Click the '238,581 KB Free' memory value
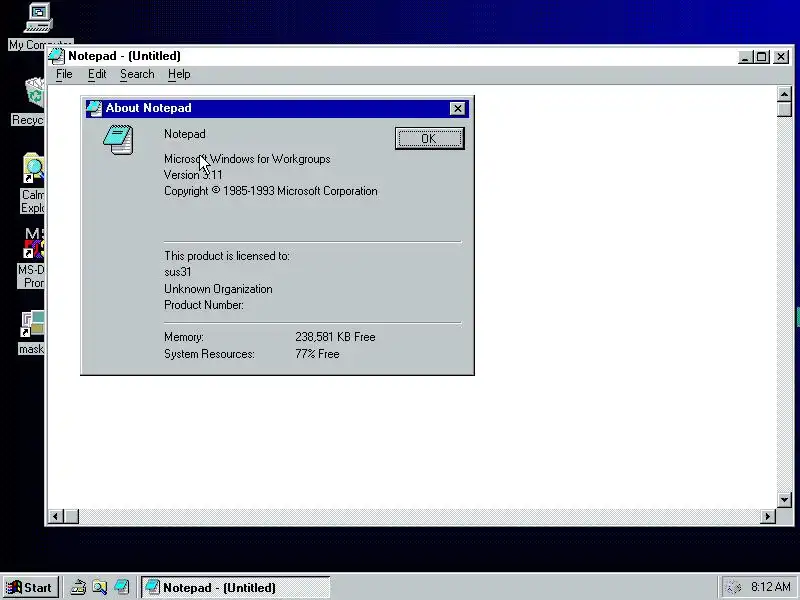Viewport: 800px width, 600px height. tap(335, 337)
